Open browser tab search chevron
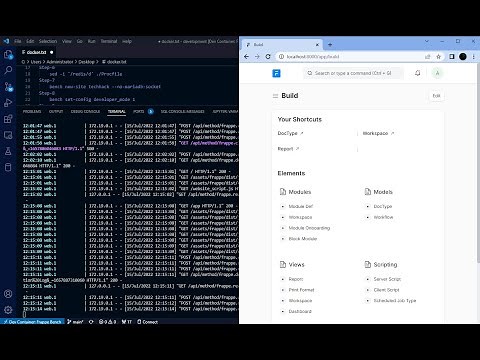 coord(427,41)
